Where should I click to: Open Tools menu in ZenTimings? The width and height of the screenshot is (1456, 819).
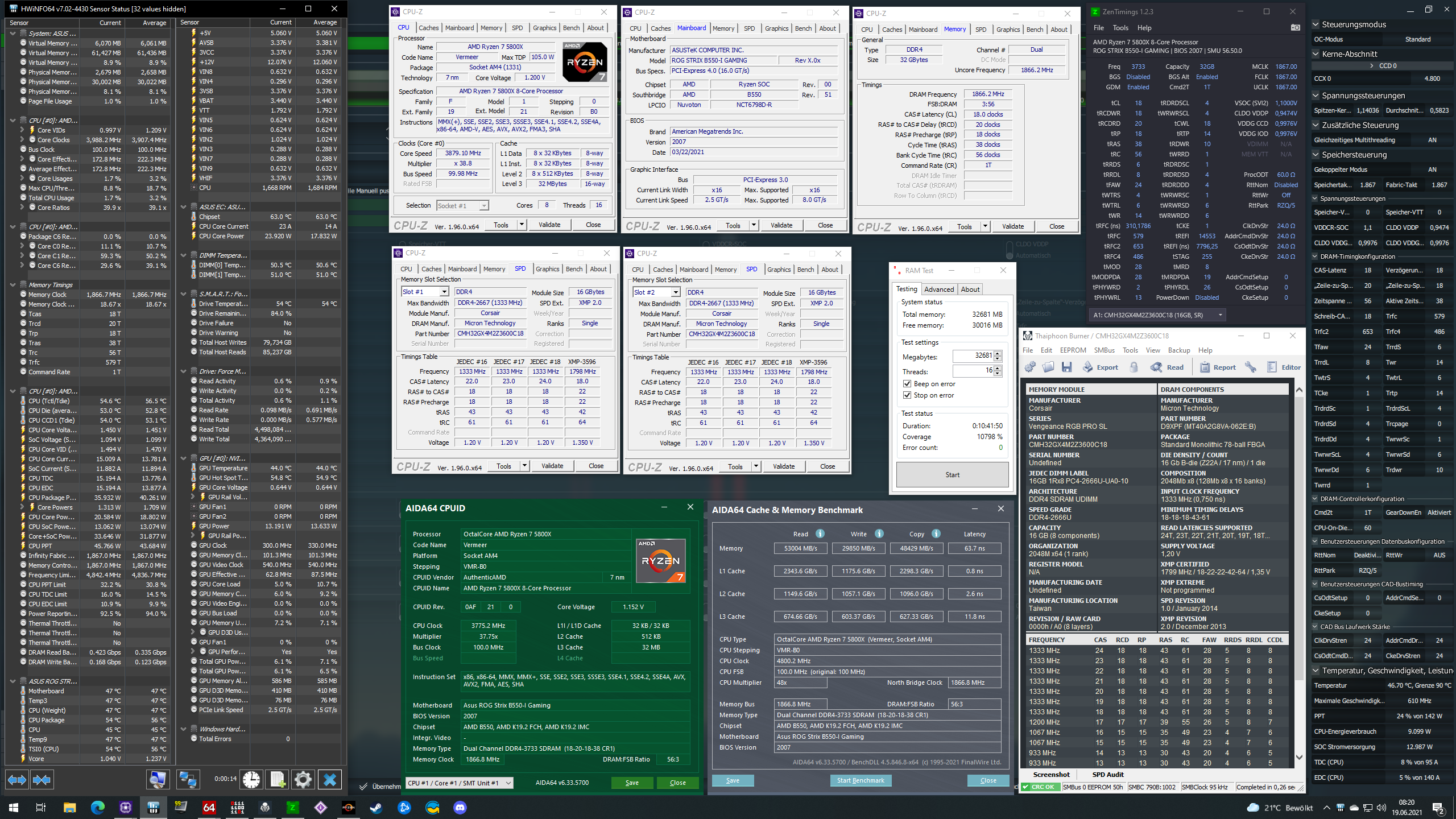[x=1120, y=27]
